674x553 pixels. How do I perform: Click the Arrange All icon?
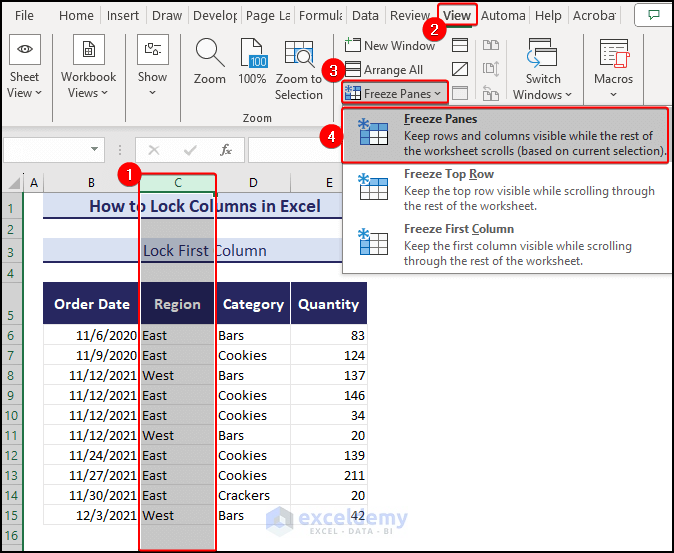353,69
